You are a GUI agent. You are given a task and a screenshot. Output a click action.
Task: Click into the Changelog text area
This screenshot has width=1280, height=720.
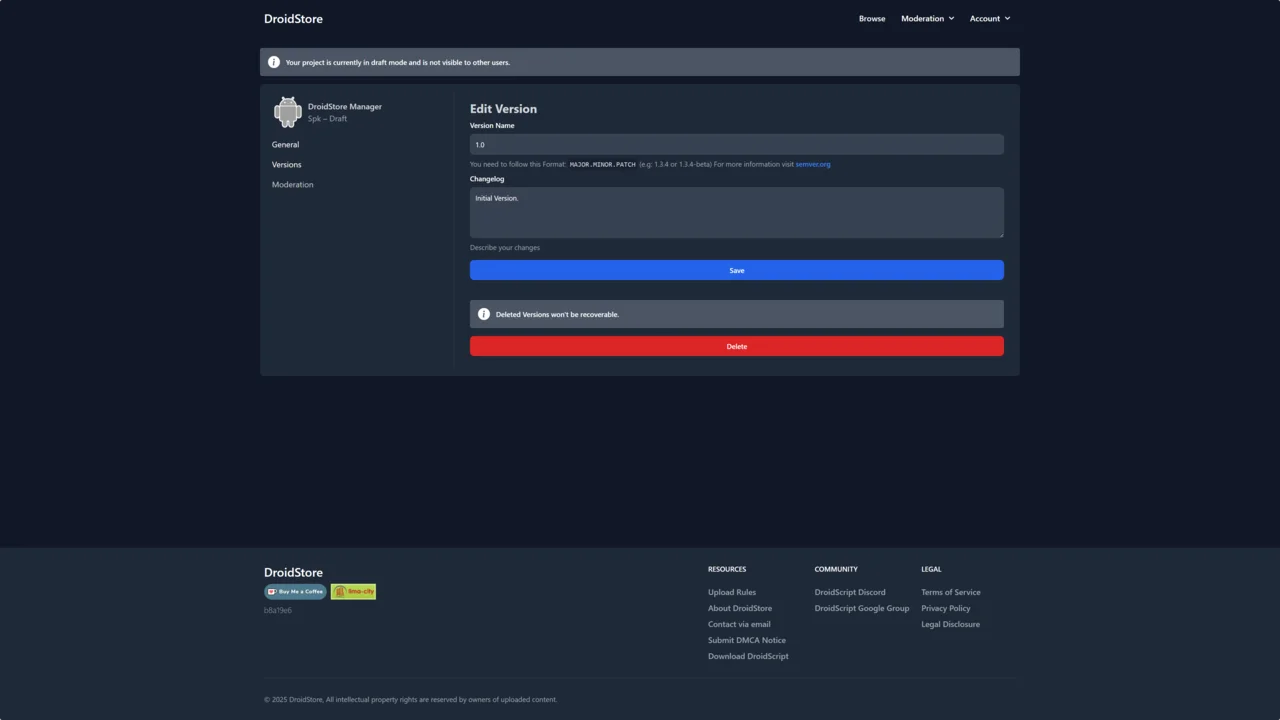click(737, 212)
